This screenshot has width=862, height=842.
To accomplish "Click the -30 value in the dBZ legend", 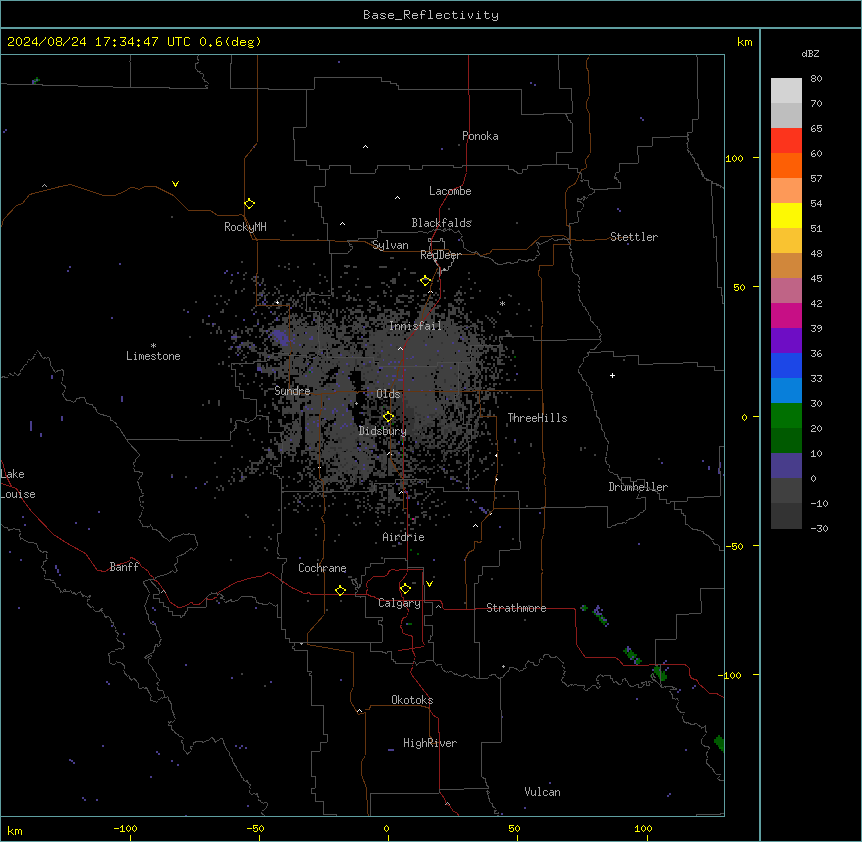I will tap(819, 528).
